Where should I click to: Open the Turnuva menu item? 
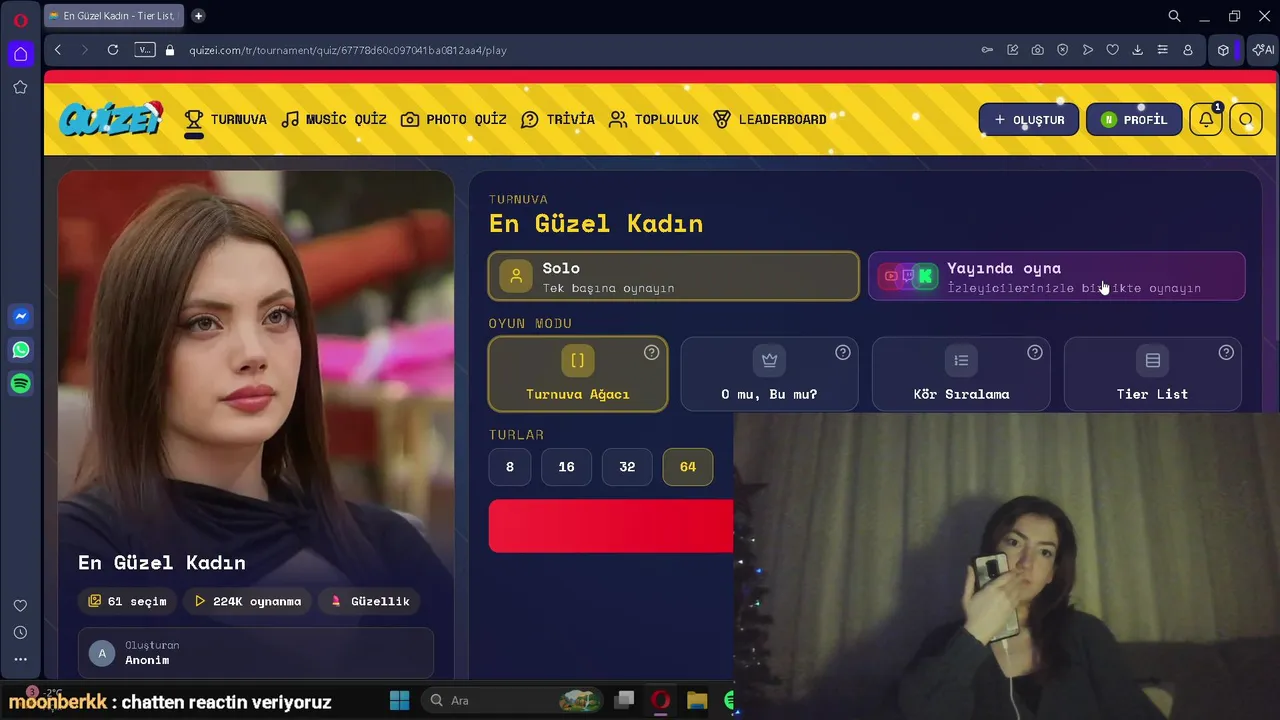225,120
